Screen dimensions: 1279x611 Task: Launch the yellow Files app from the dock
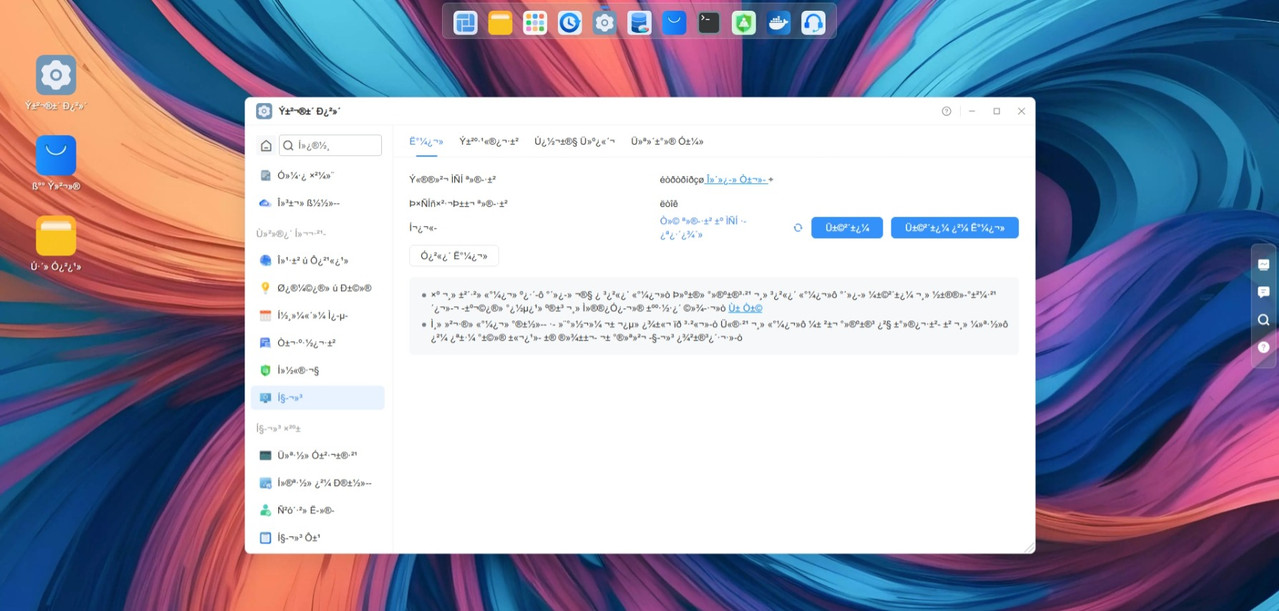pyautogui.click(x=500, y=22)
